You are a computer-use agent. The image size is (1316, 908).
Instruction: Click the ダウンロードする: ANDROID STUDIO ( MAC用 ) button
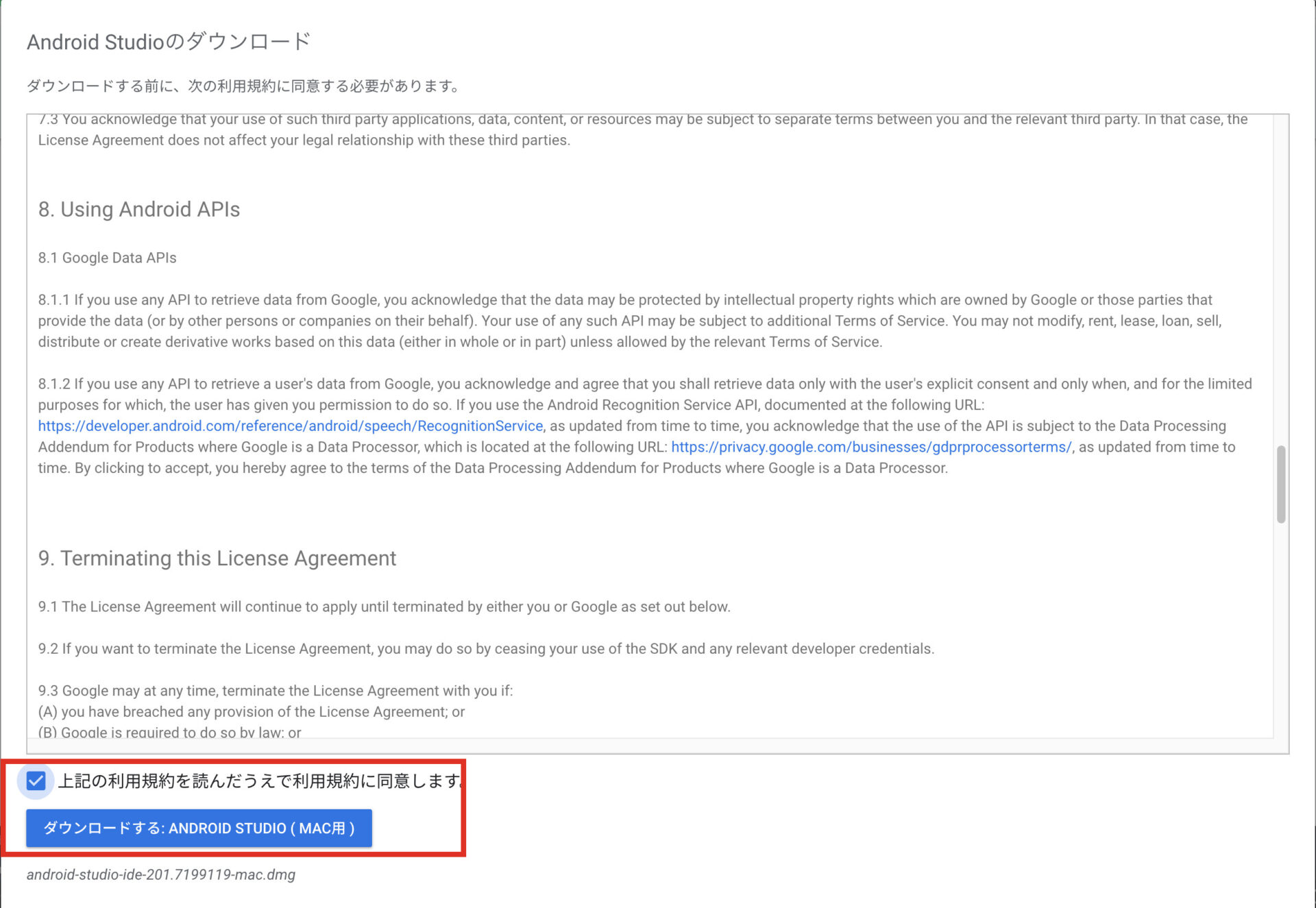coord(197,828)
